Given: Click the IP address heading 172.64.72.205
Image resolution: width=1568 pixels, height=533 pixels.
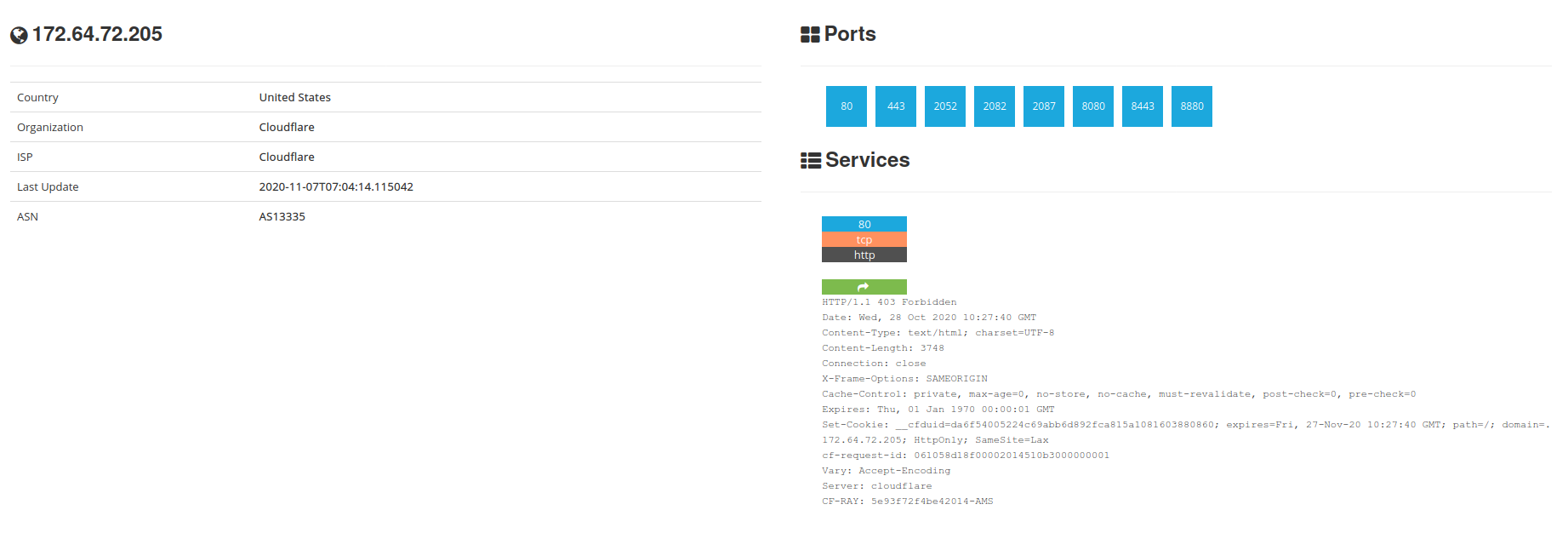Looking at the screenshot, I should click(x=97, y=34).
